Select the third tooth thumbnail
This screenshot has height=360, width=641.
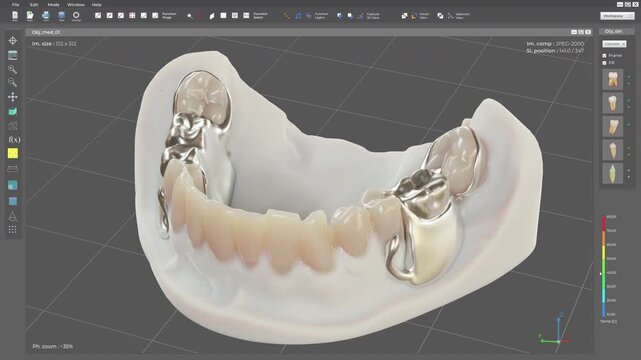click(613, 126)
